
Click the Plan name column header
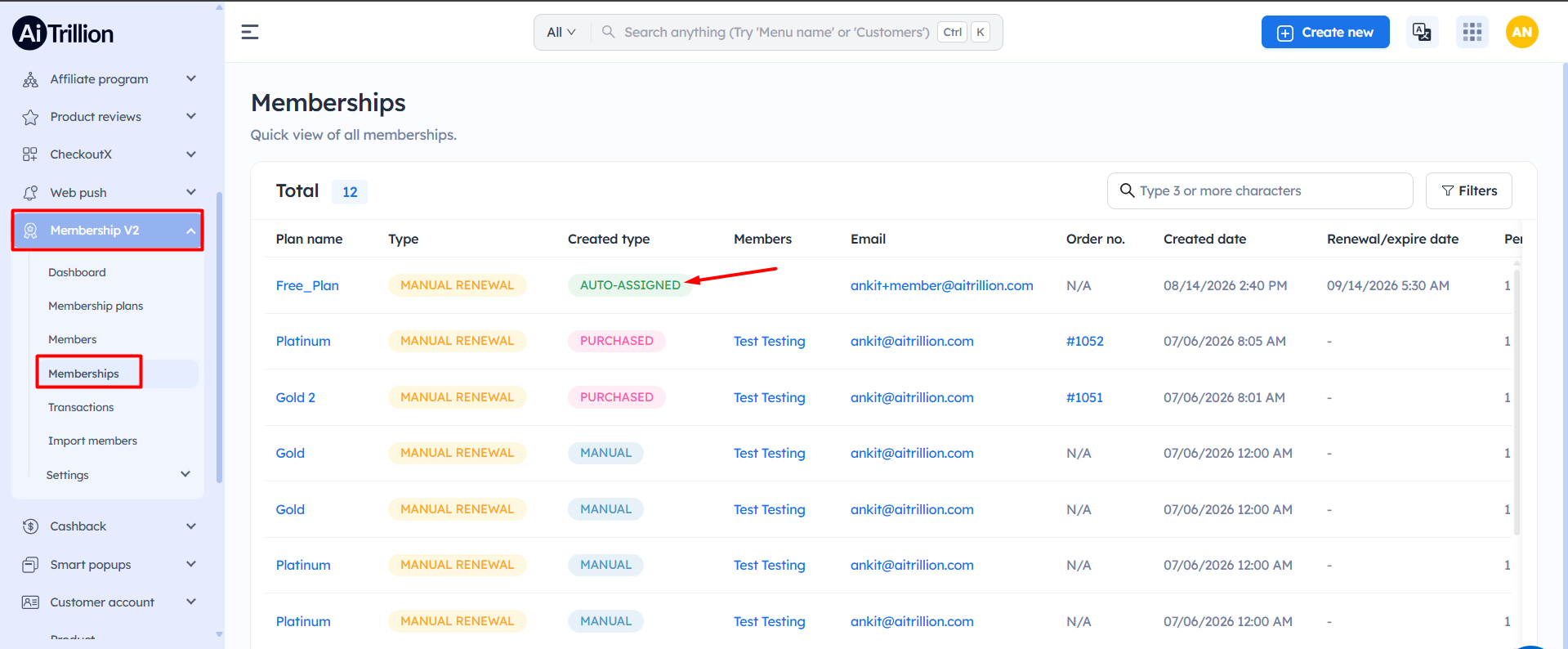pos(309,239)
